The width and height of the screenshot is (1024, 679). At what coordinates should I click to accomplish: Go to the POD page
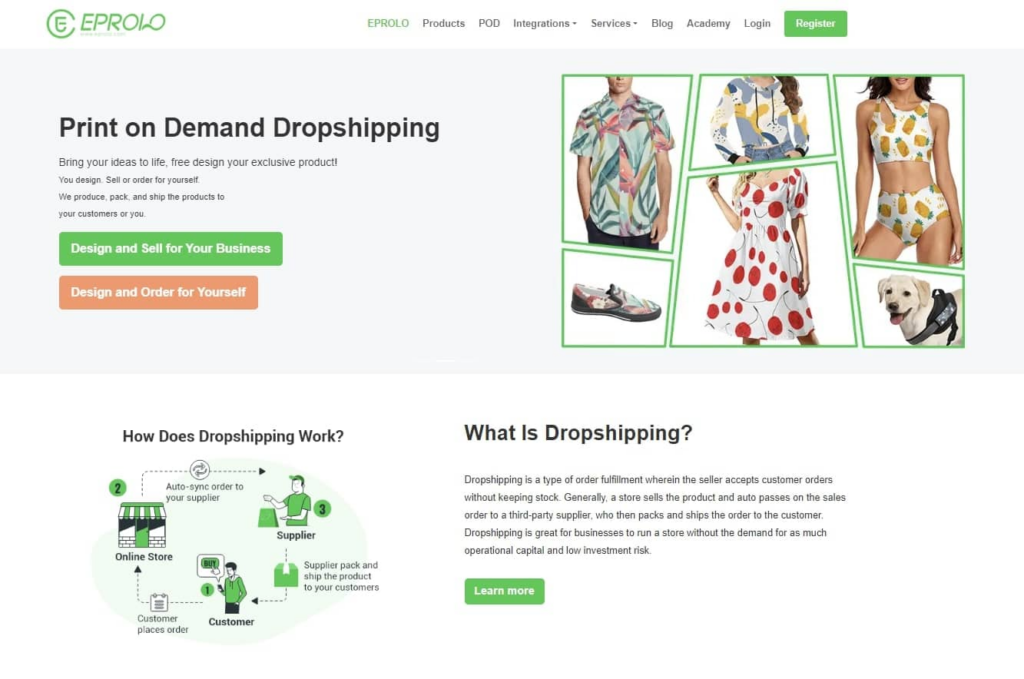(489, 24)
